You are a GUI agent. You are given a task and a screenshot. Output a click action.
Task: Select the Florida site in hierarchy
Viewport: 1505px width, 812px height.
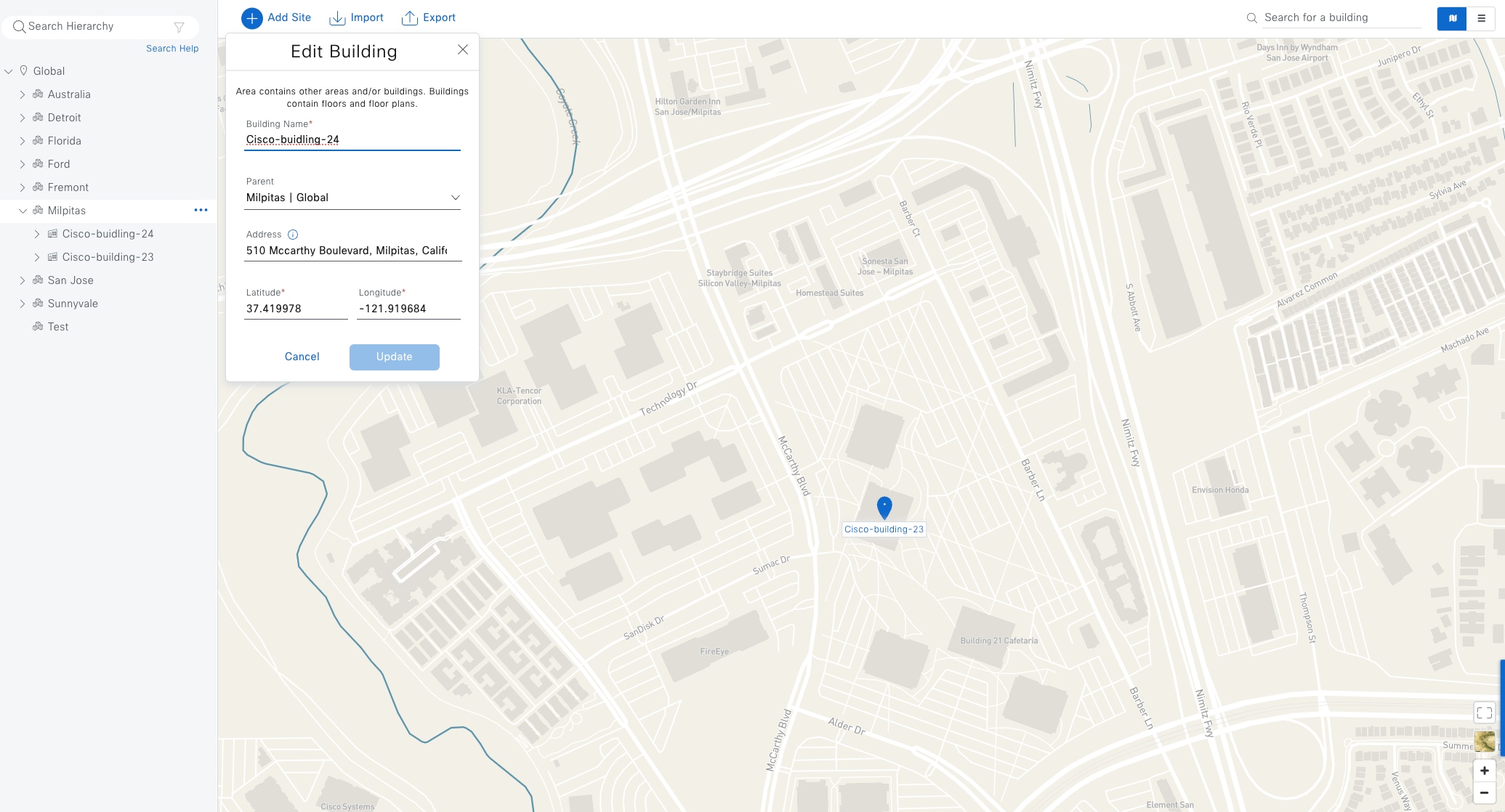(x=64, y=140)
